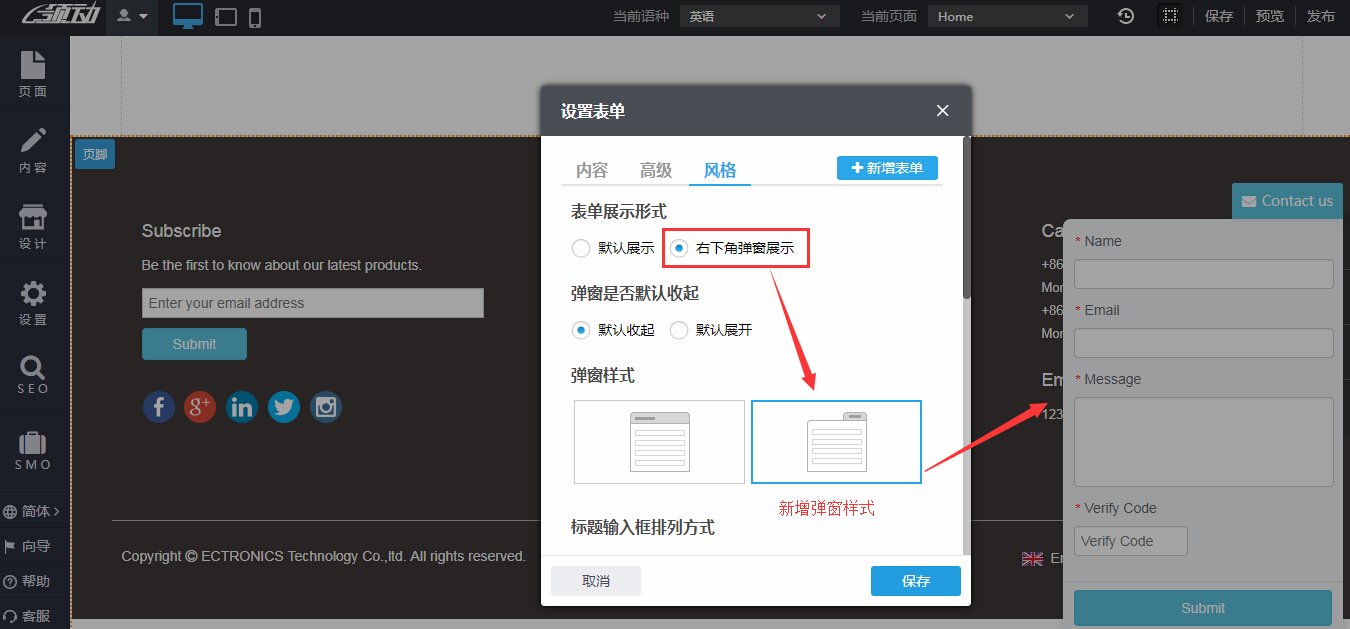
Task: Switch to the 高级 tab
Action: pyautogui.click(x=655, y=170)
